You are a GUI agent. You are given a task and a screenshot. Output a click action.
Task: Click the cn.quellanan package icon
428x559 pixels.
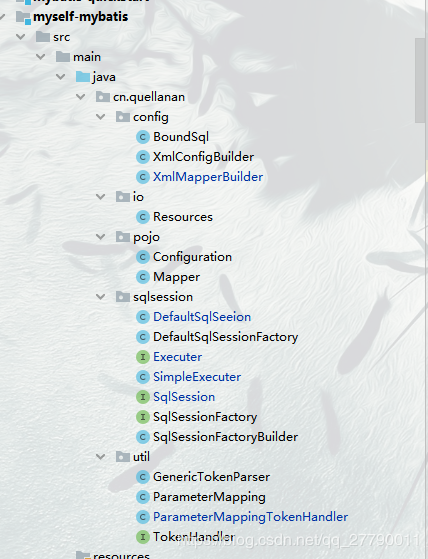tap(103, 97)
